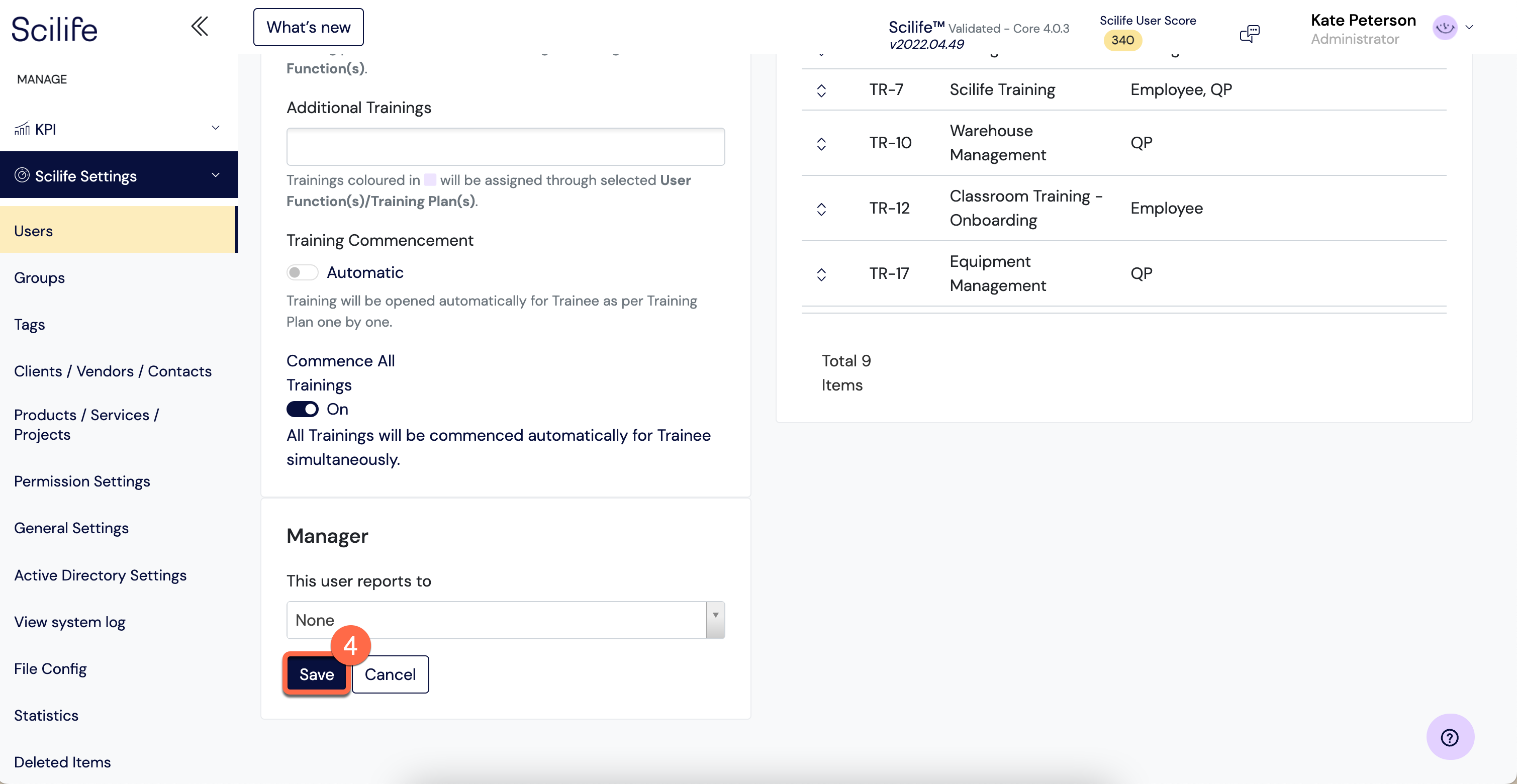Click the Save button
Viewport: 1517px width, 784px height.
click(316, 674)
